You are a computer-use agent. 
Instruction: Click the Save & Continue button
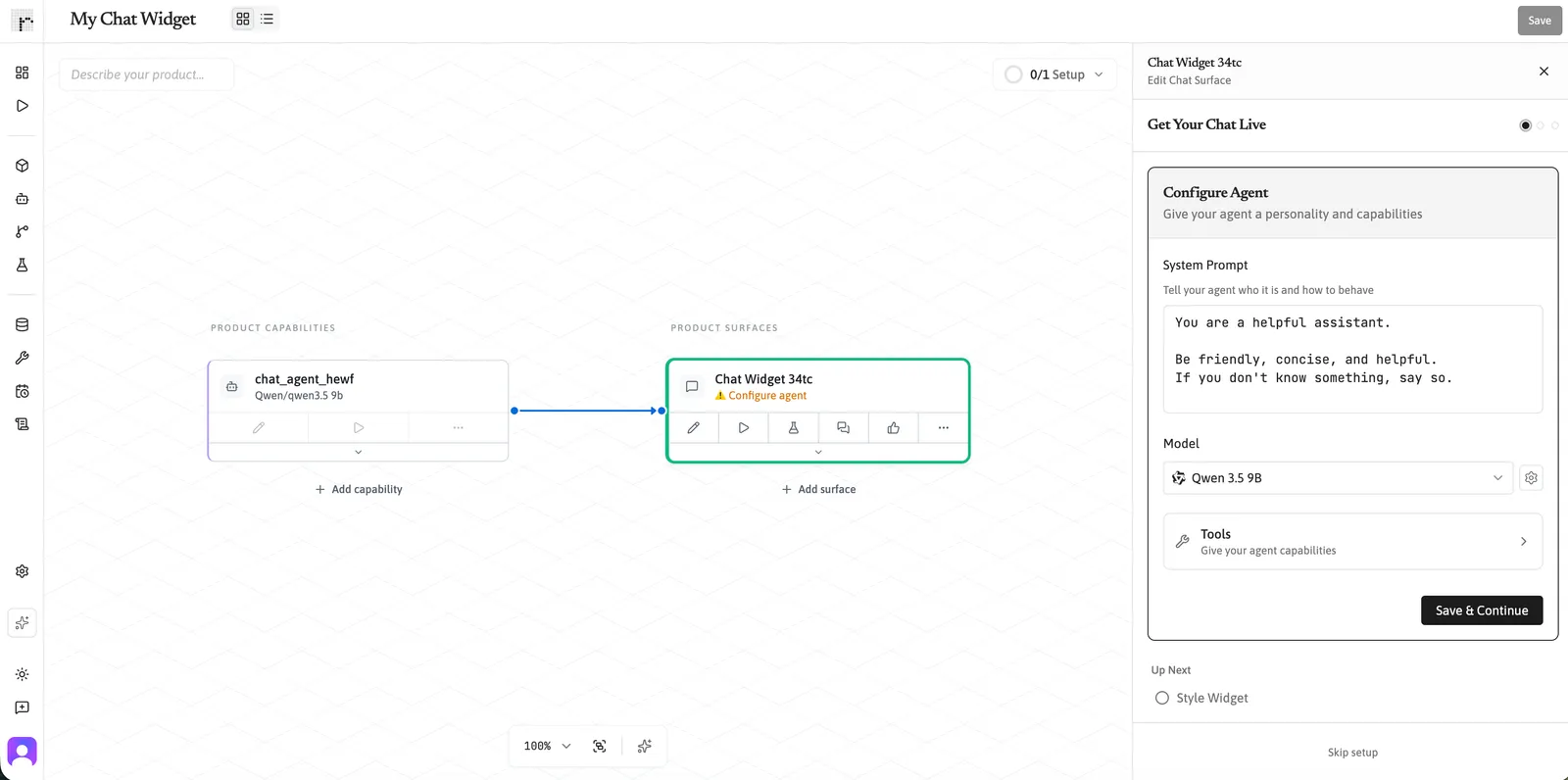pos(1482,610)
